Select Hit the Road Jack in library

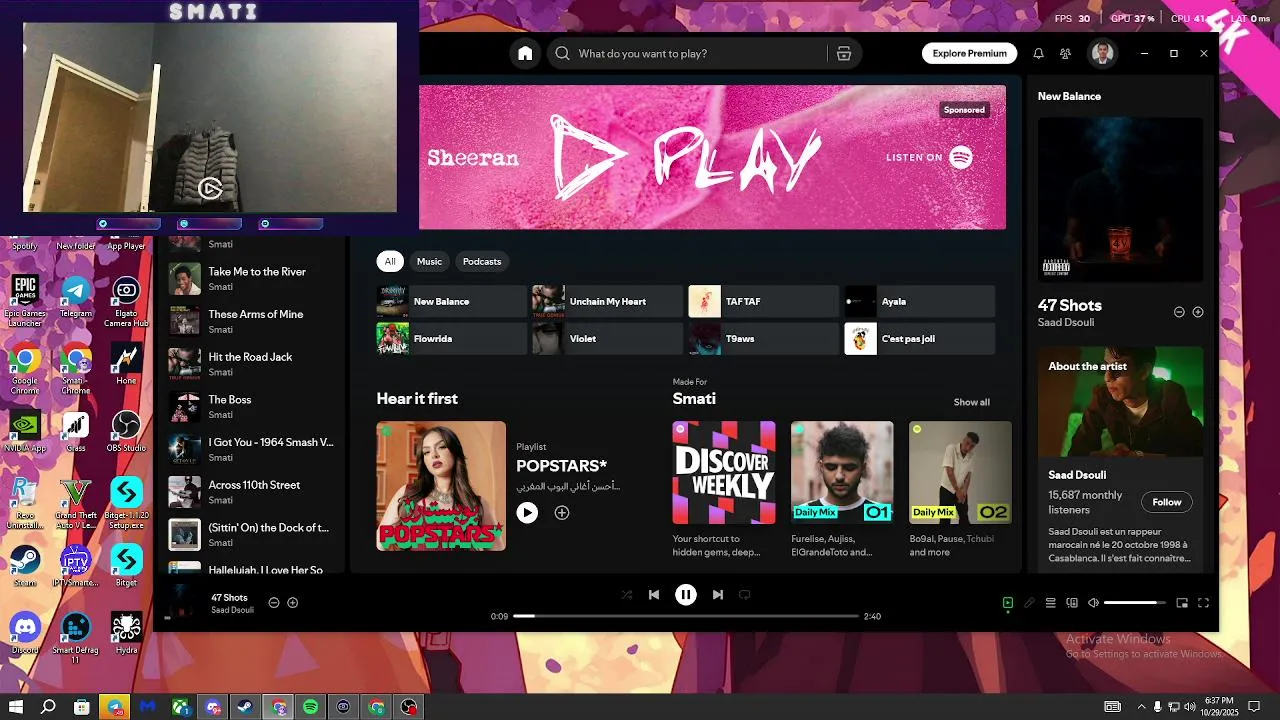coord(250,364)
